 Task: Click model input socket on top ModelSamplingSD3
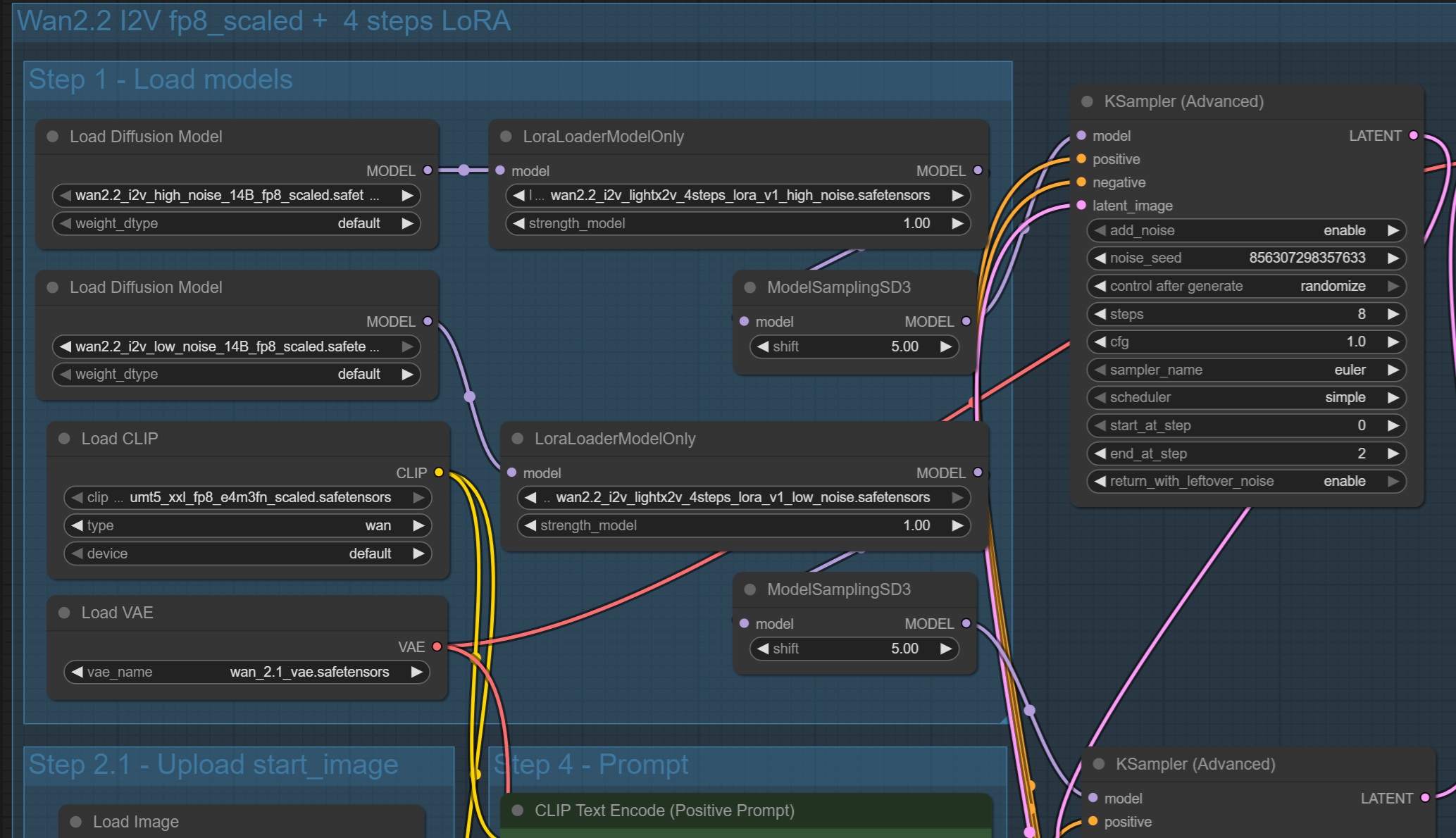(744, 321)
